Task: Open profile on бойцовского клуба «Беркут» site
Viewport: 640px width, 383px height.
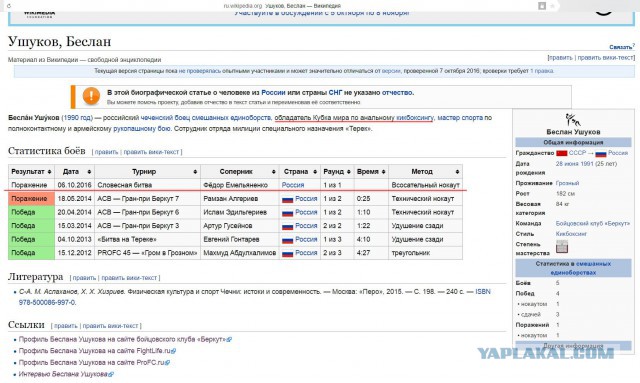Action: (122, 339)
